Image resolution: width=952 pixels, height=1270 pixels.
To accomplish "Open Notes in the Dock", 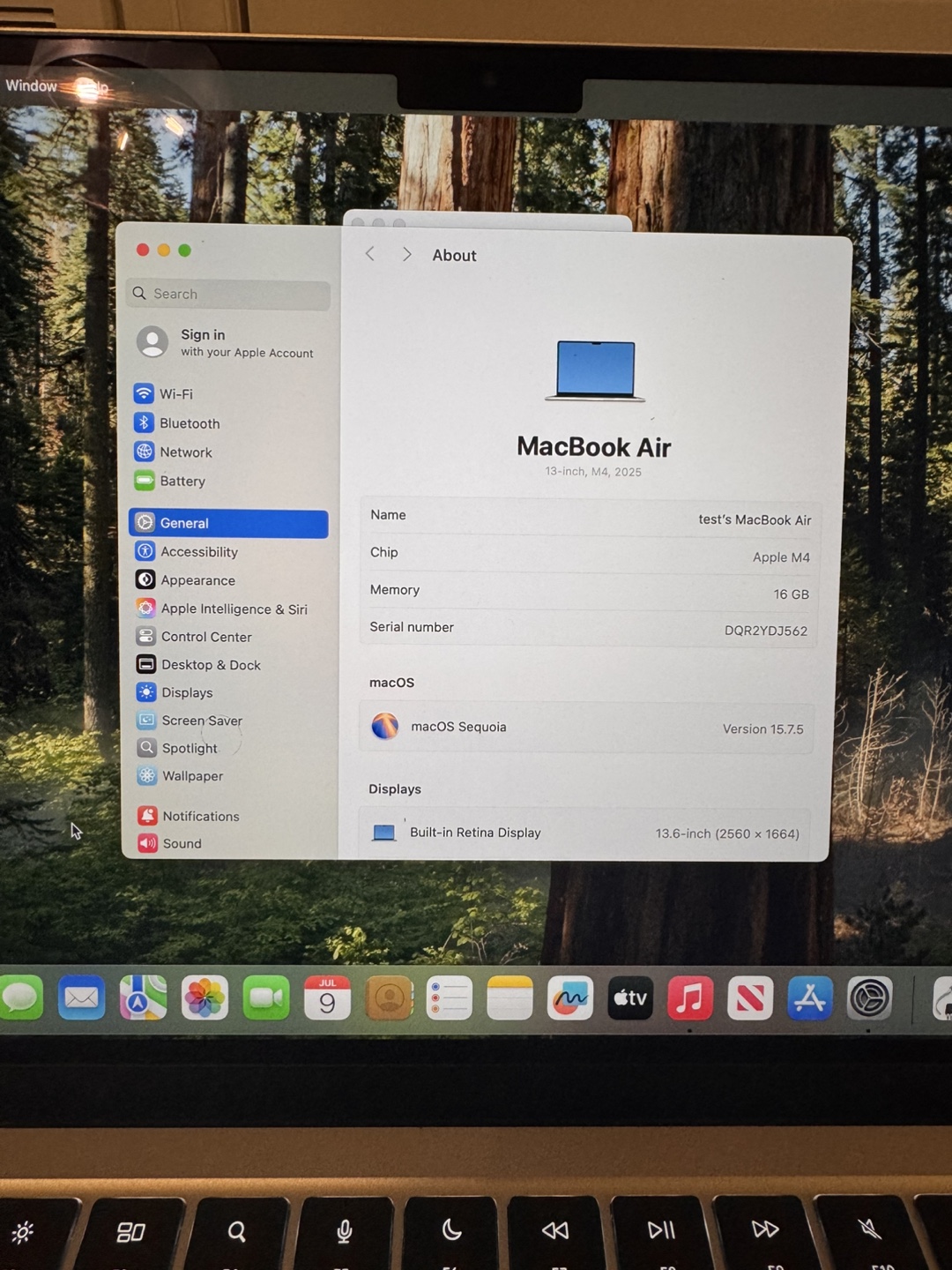I will pyautogui.click(x=509, y=998).
